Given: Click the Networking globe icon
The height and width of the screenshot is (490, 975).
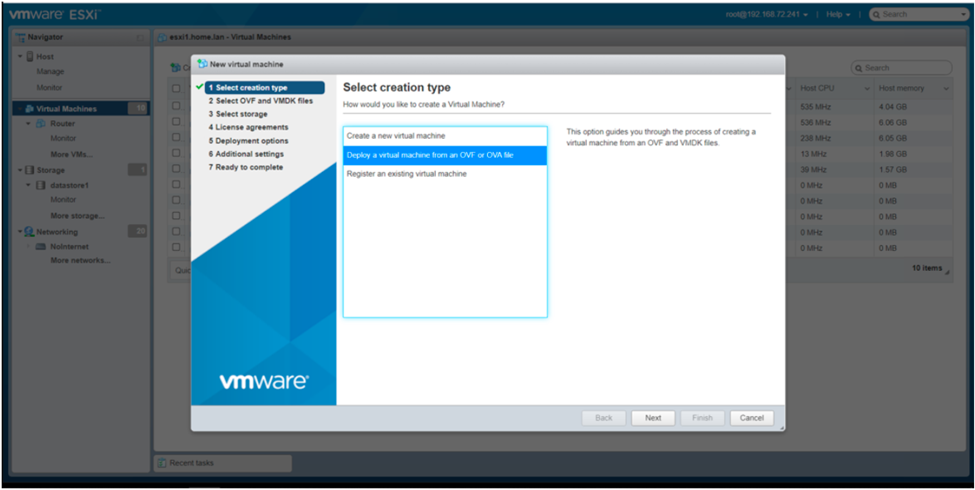Looking at the screenshot, I should (29, 232).
